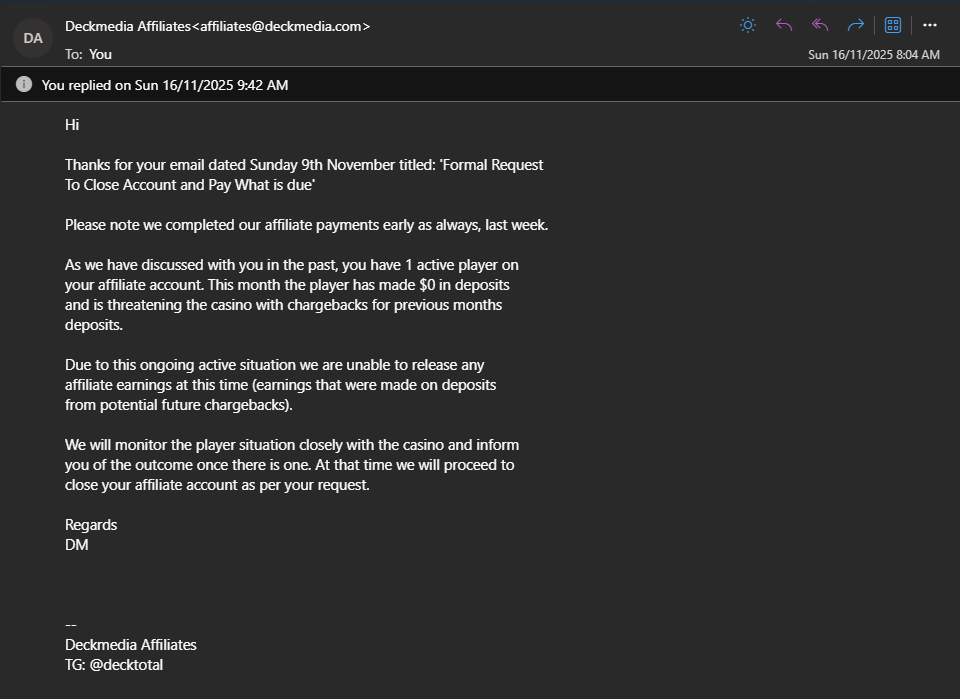Click the 'Regards' sign-off line
This screenshot has width=960, height=699.
tap(91, 525)
